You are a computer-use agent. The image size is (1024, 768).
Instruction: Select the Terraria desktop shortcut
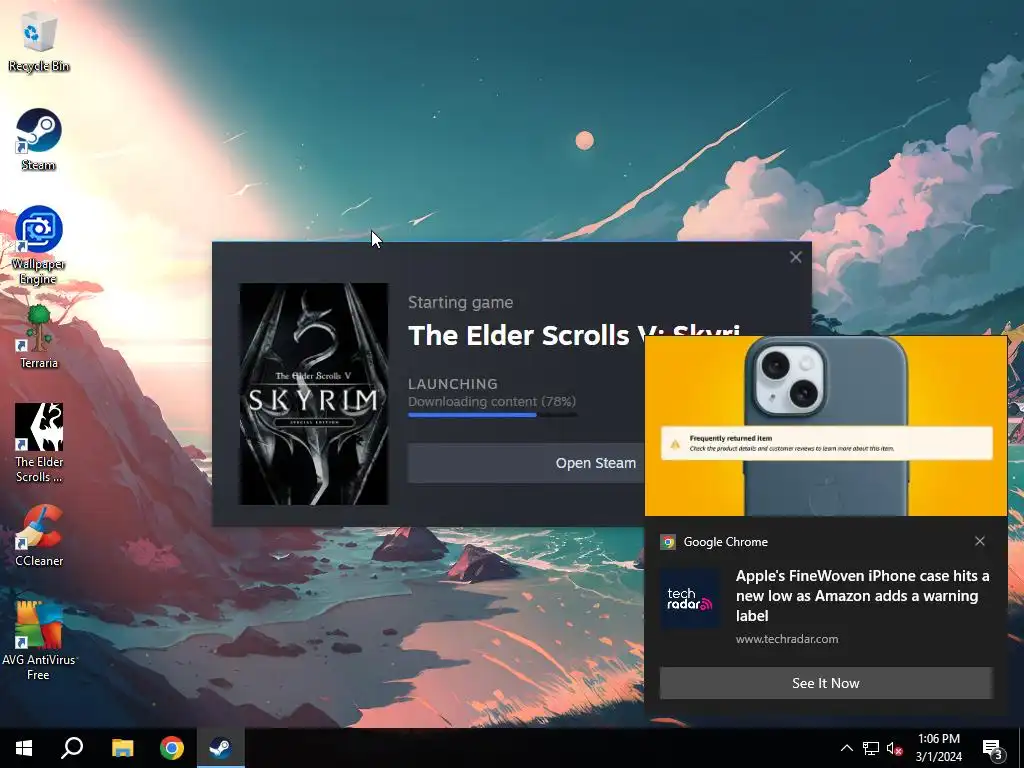39,337
